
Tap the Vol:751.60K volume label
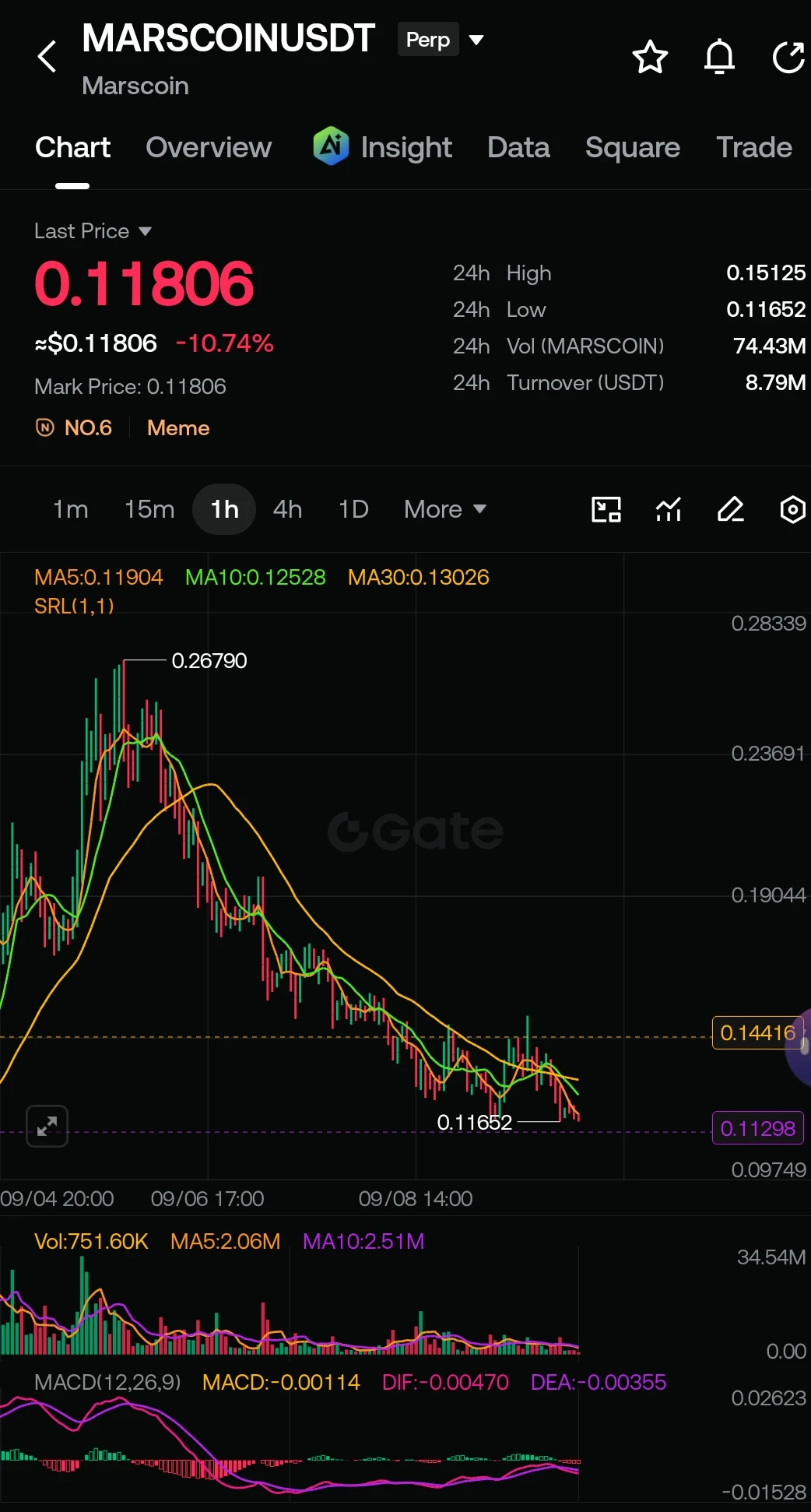pos(91,1241)
